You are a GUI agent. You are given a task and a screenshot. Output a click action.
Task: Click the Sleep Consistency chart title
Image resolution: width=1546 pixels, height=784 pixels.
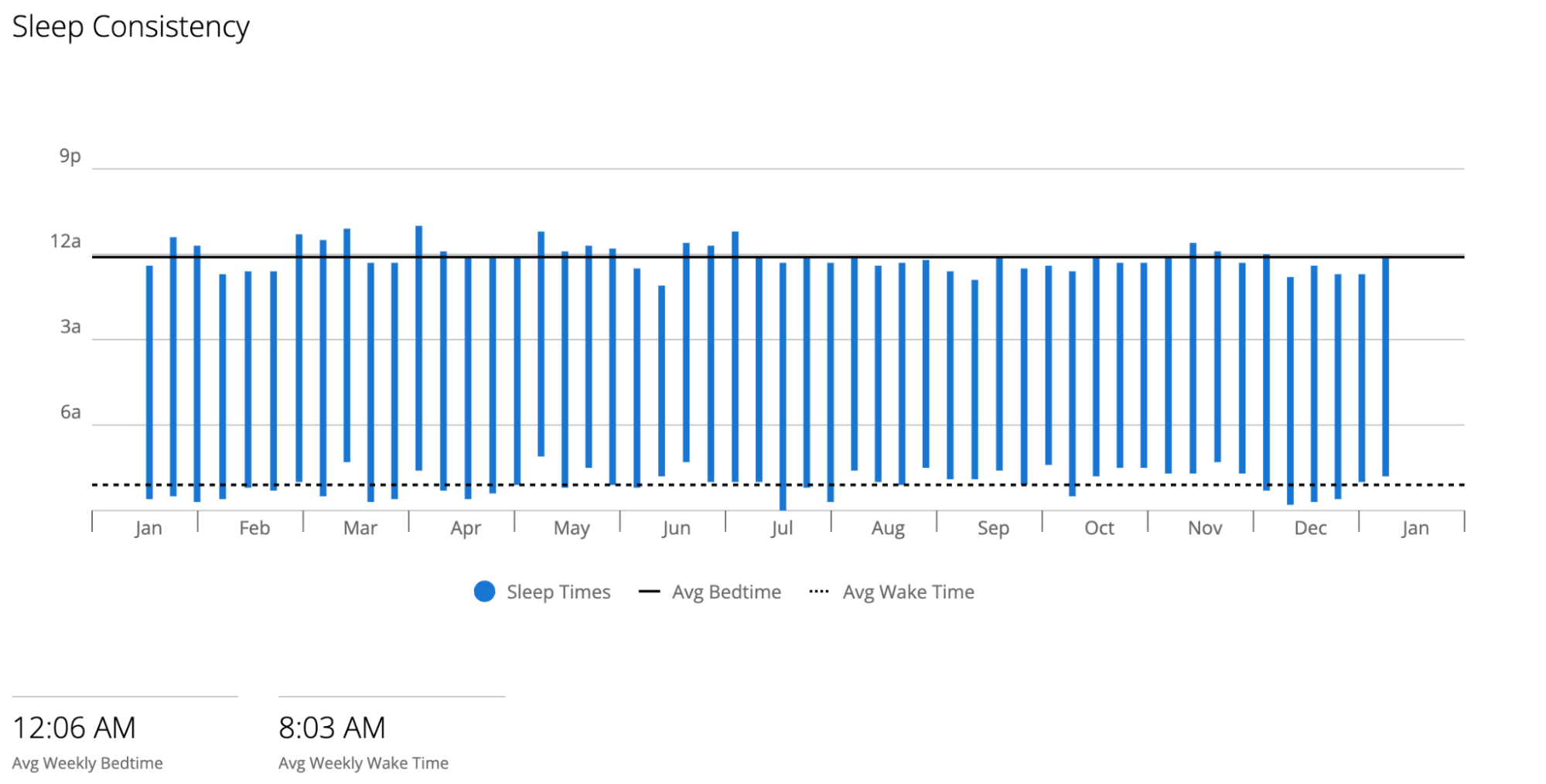pos(131,27)
